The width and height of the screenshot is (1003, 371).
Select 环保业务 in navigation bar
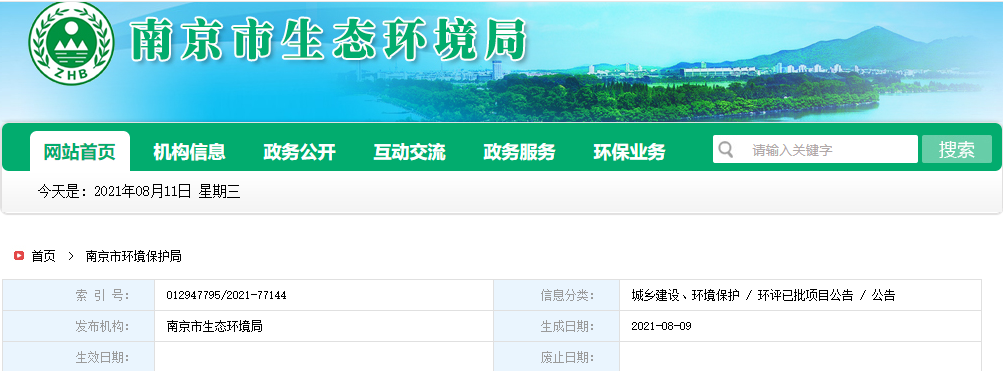click(x=629, y=152)
